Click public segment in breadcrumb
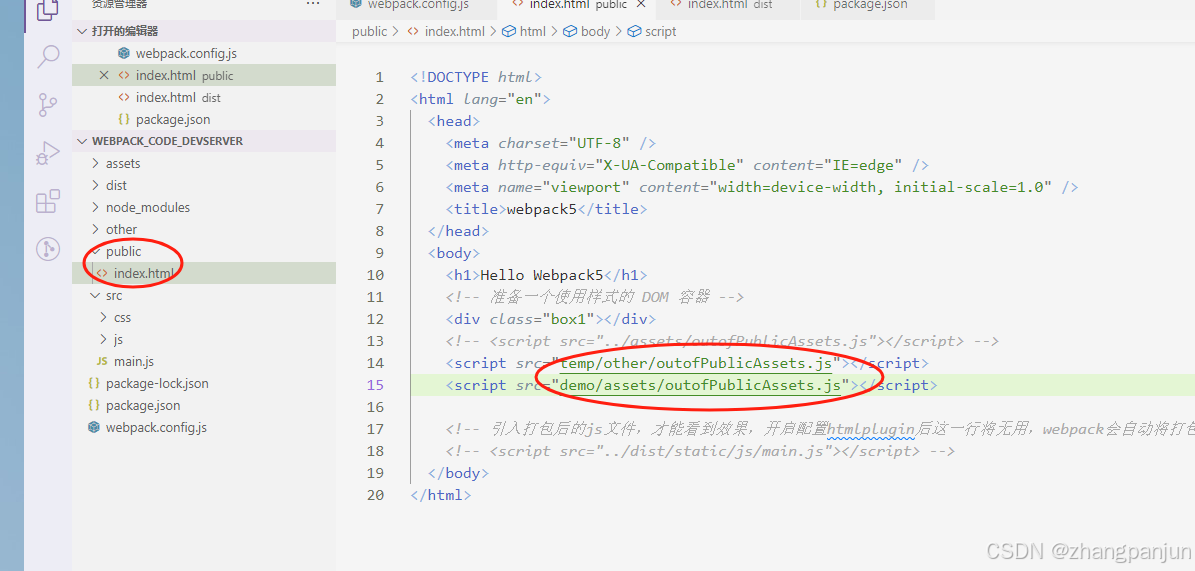The width and height of the screenshot is (1195, 571). coord(370,31)
